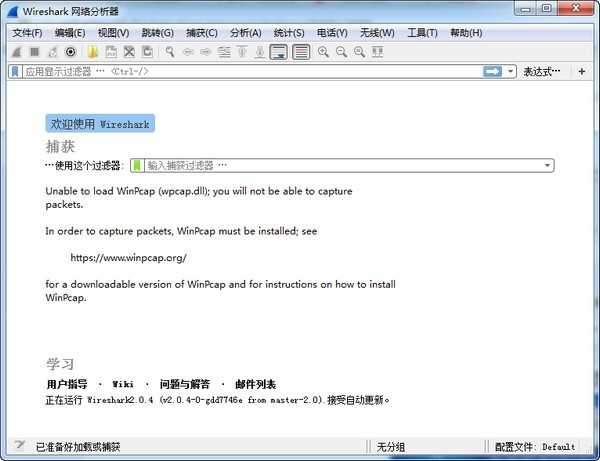The image size is (600, 461).
Task: Click the 已准备好加载或捕获 status text
Action: pyautogui.click(x=78, y=446)
